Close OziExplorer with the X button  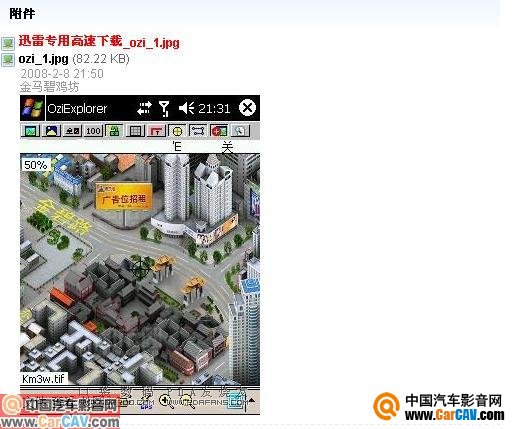(x=247, y=108)
